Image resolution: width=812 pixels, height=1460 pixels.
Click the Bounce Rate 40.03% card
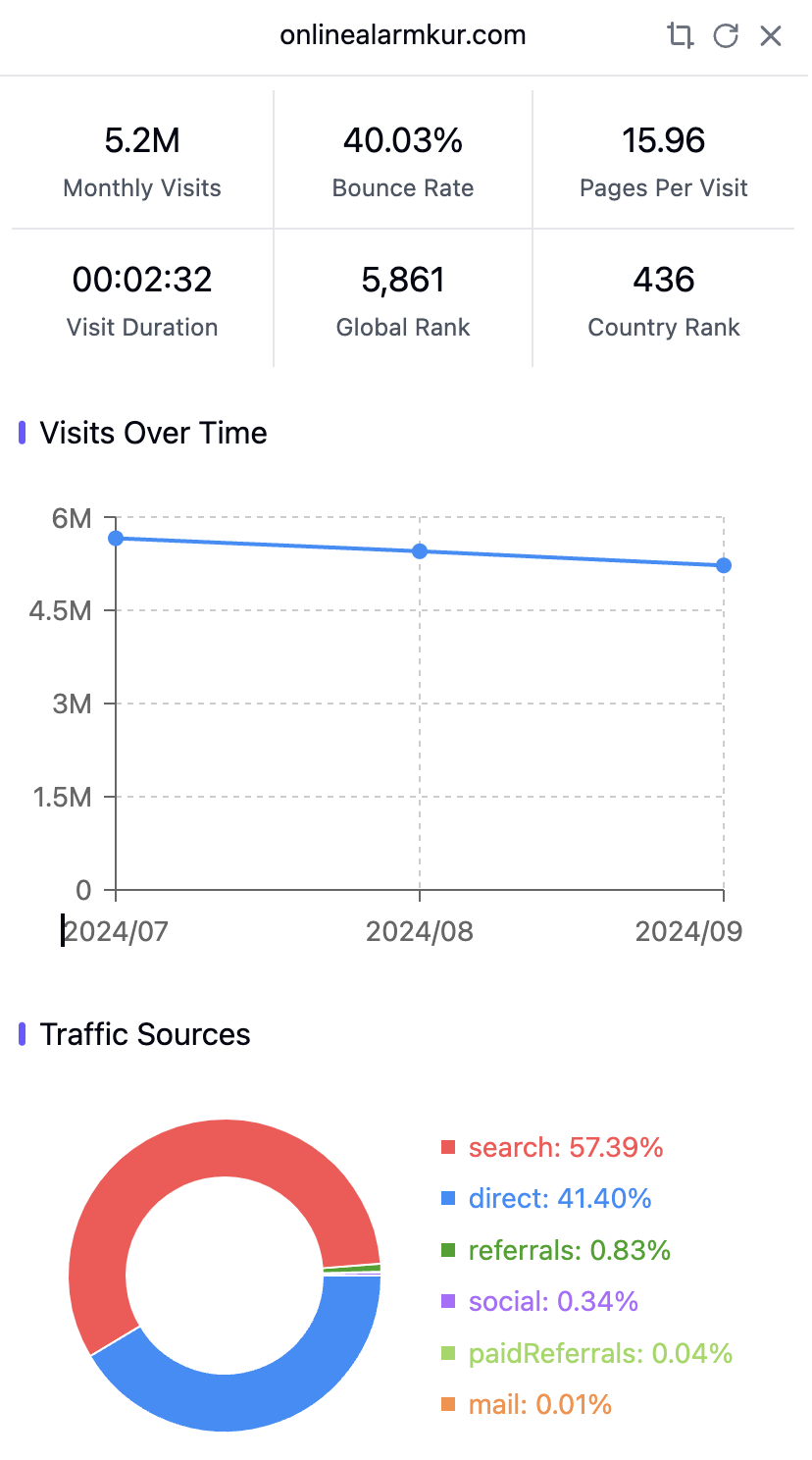click(403, 160)
